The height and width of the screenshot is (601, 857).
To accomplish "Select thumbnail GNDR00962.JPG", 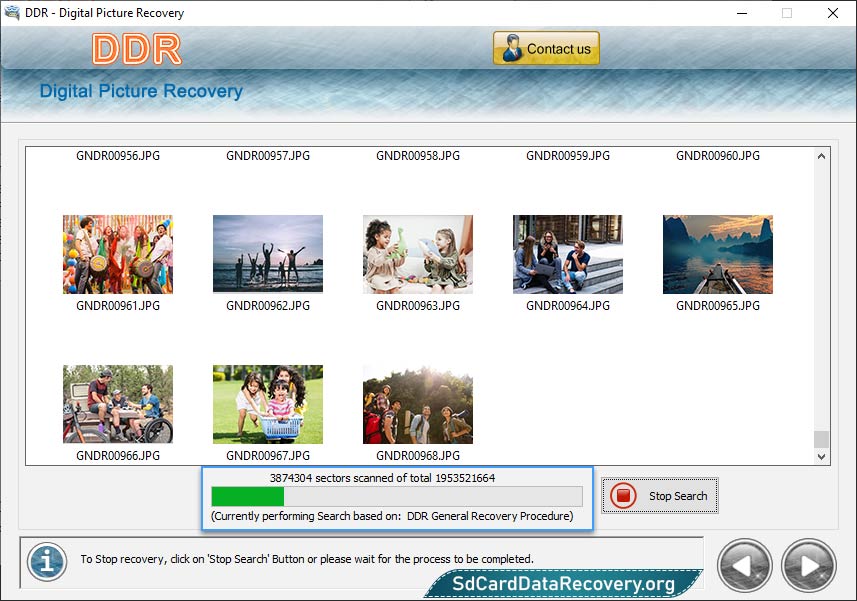I will [x=268, y=254].
